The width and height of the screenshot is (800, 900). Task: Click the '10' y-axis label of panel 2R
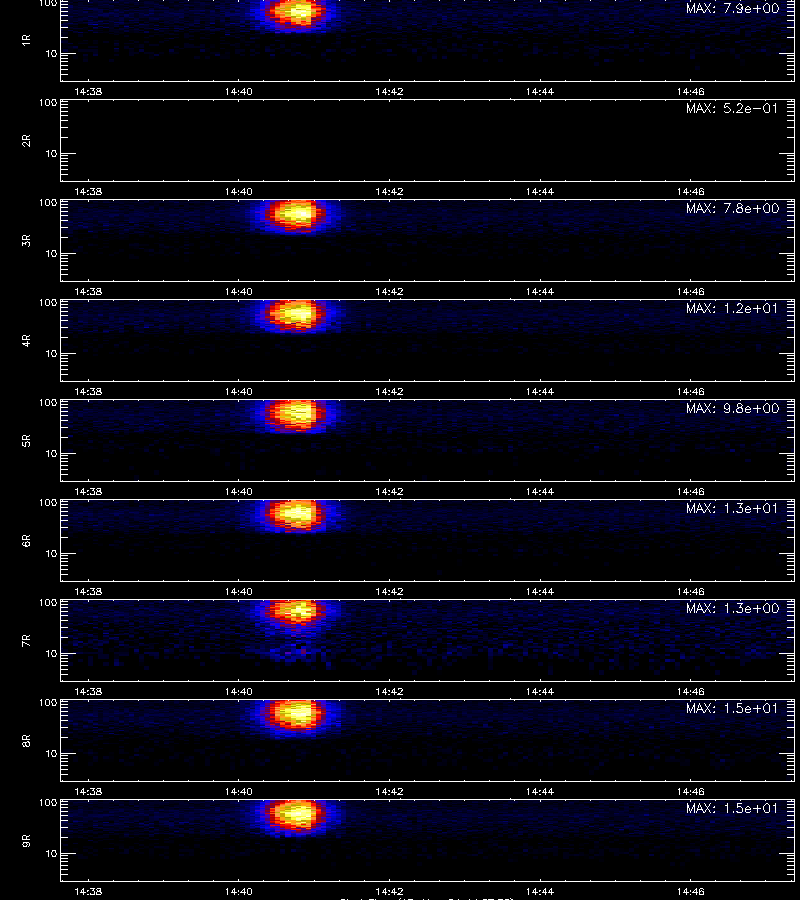pyautogui.click(x=52, y=153)
